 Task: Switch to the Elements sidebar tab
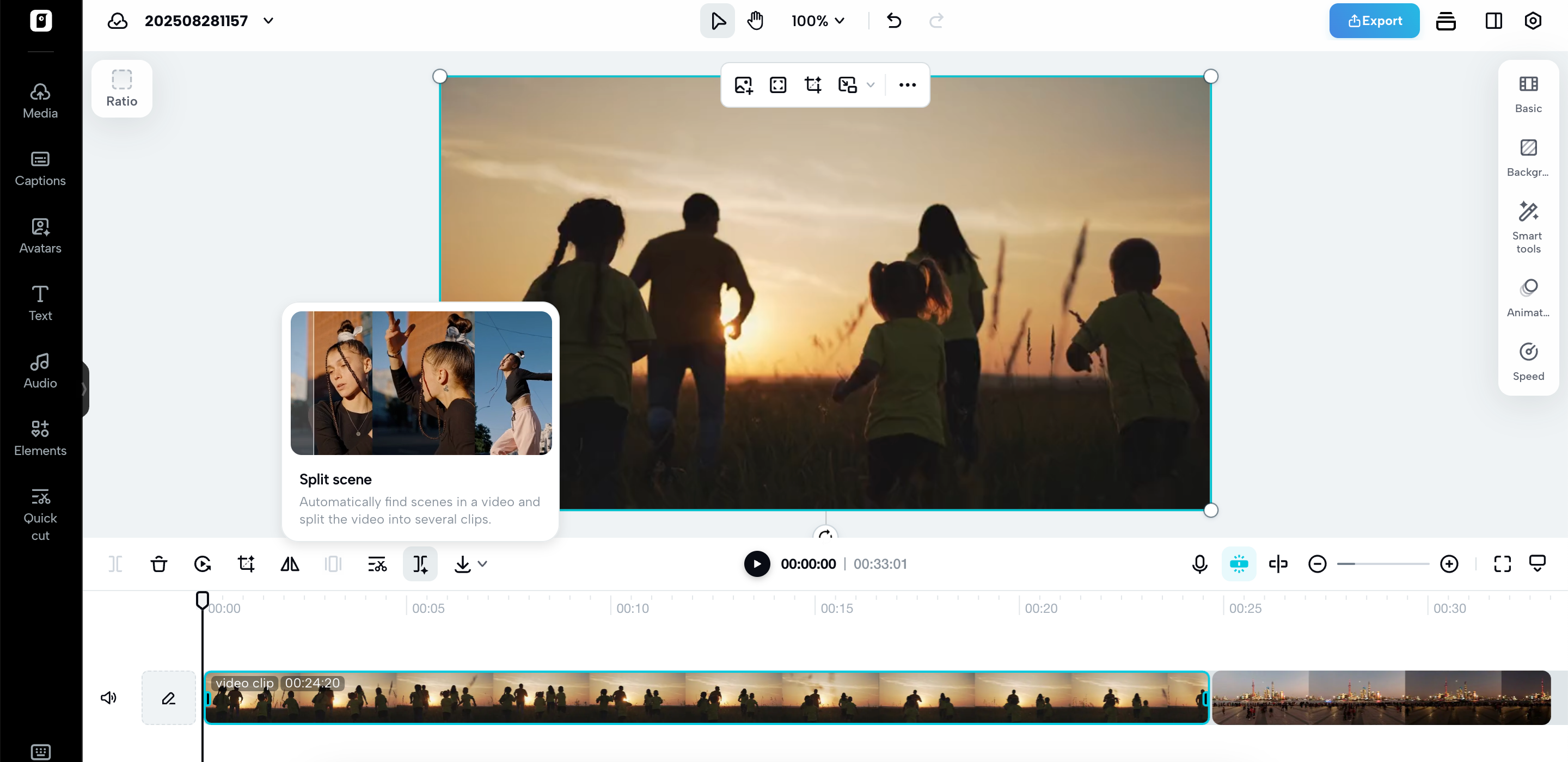40,438
